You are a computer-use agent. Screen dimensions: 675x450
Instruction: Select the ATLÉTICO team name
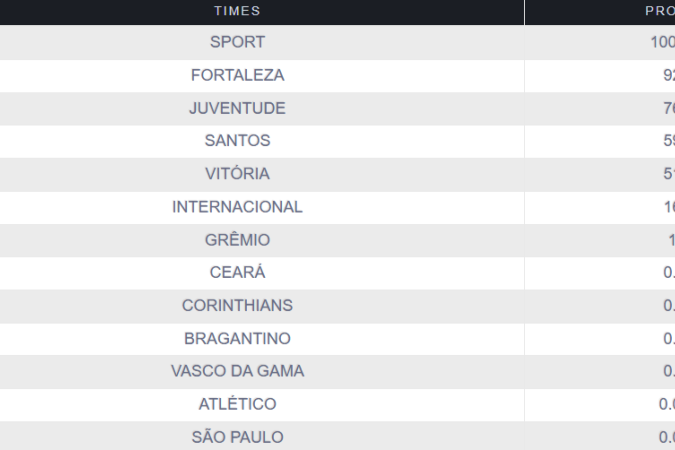[237, 404]
